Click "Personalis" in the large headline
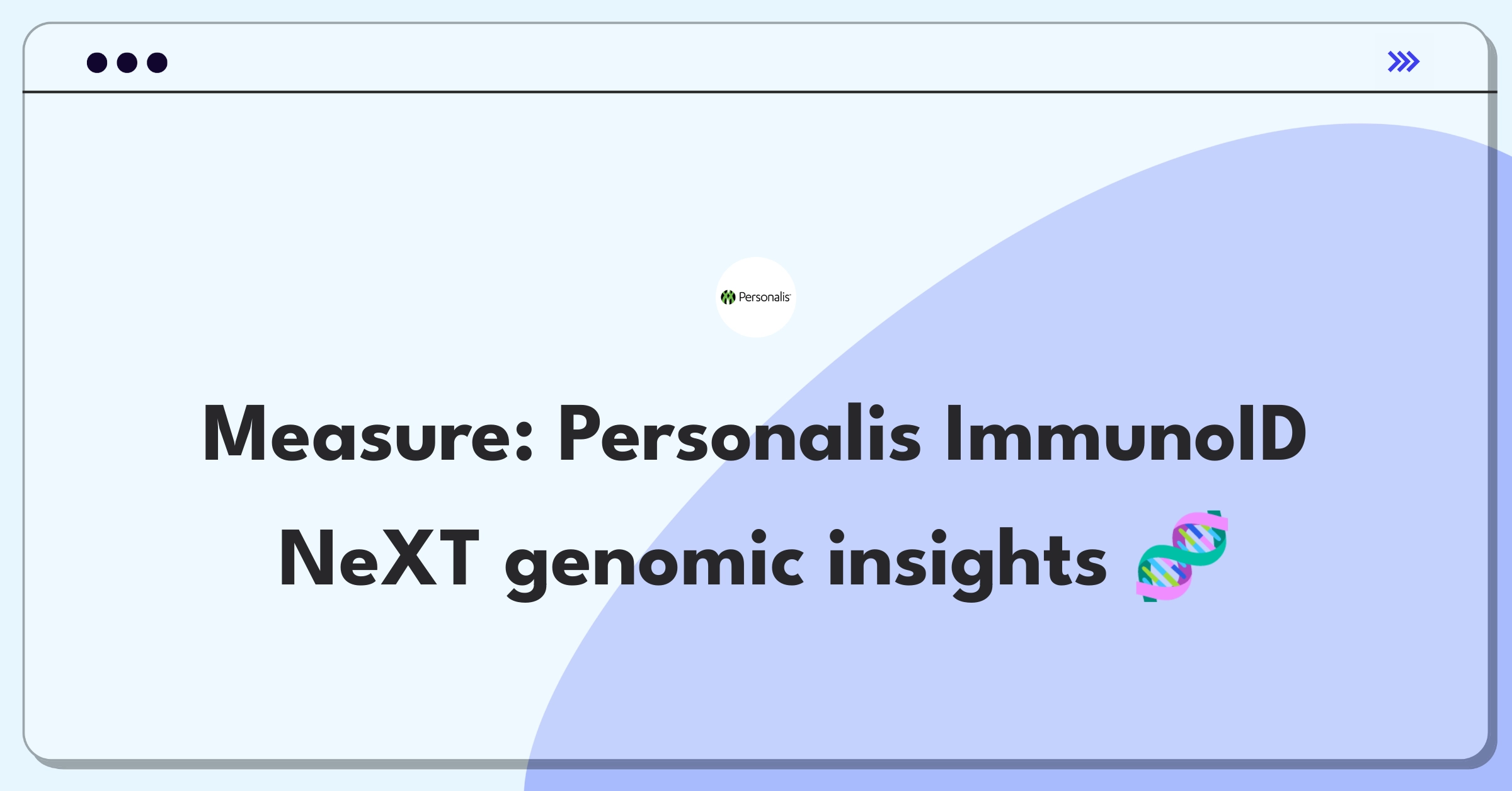This screenshot has width=1512, height=791. tap(740, 434)
